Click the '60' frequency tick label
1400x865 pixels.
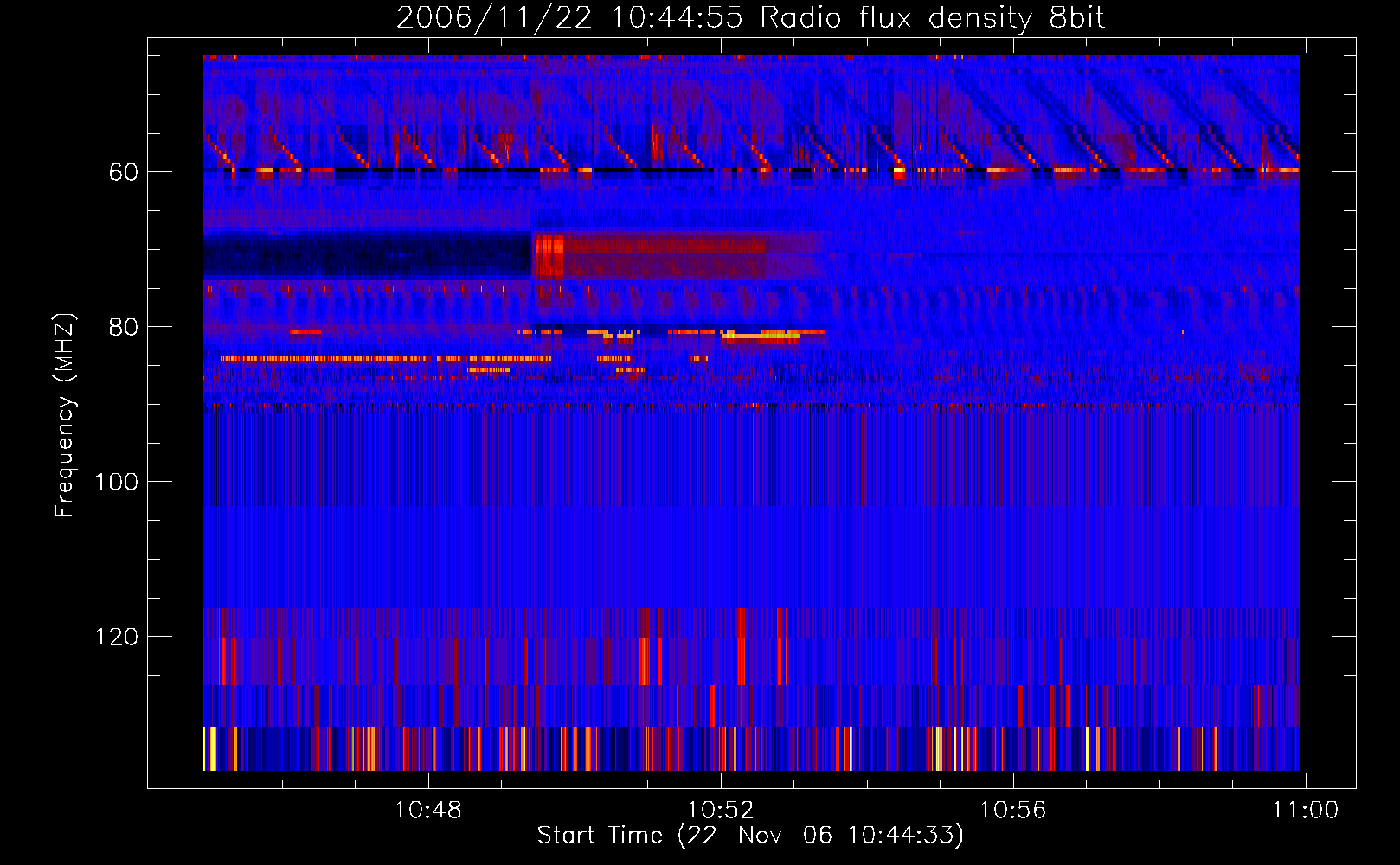(124, 172)
